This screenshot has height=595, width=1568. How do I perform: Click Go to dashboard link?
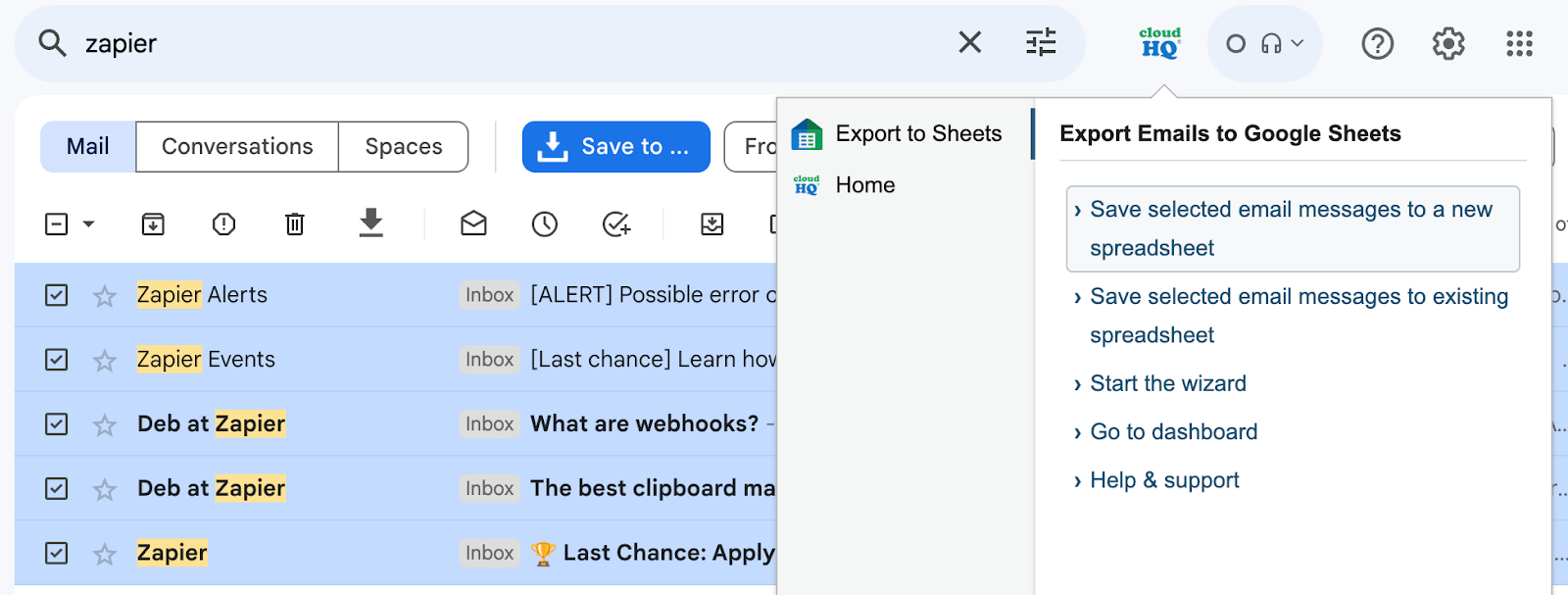point(1173,431)
